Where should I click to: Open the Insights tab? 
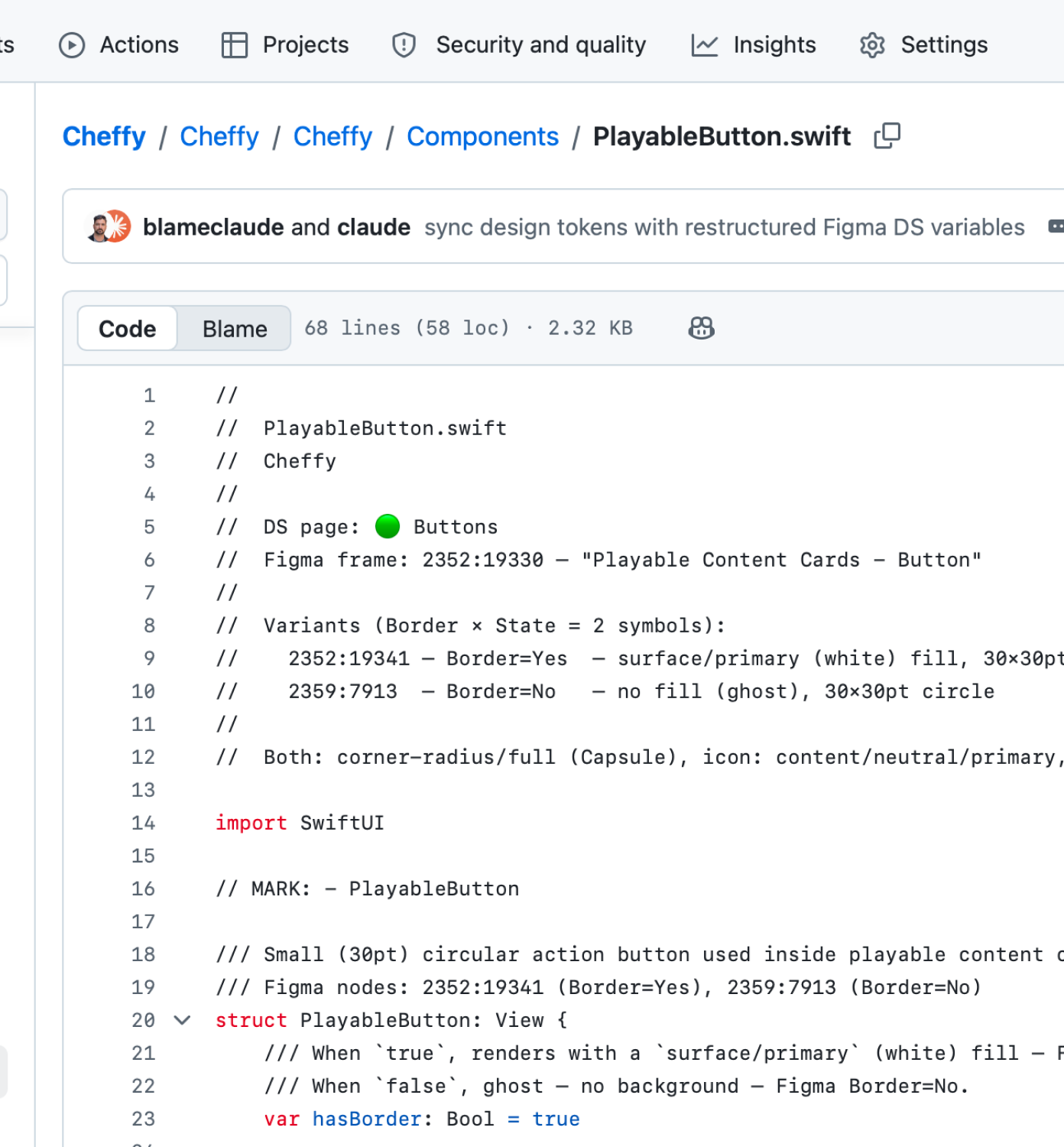point(753,45)
